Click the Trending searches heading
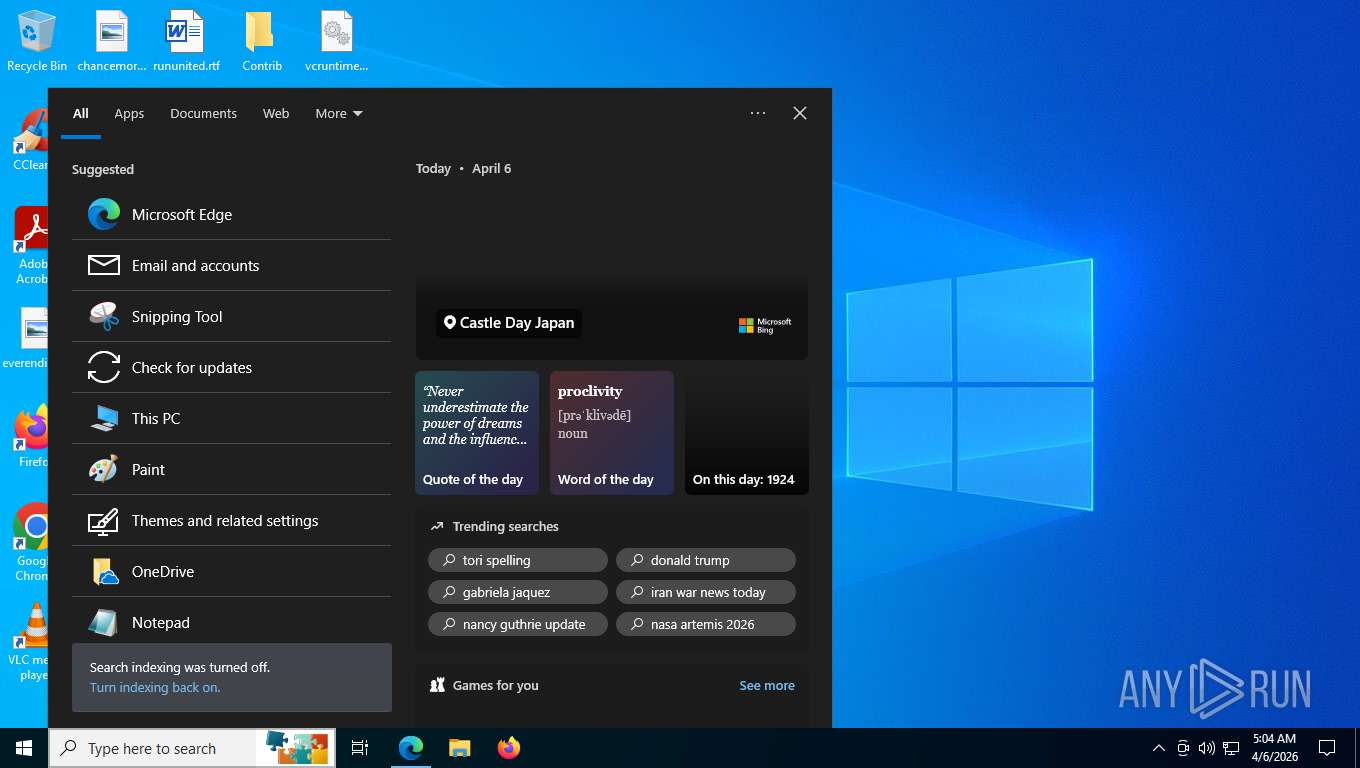 tap(505, 526)
